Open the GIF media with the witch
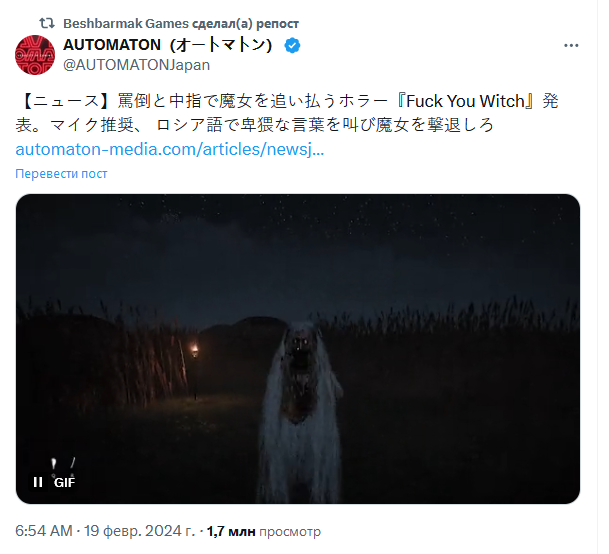Screen dimensions: 609x554 click(298, 349)
